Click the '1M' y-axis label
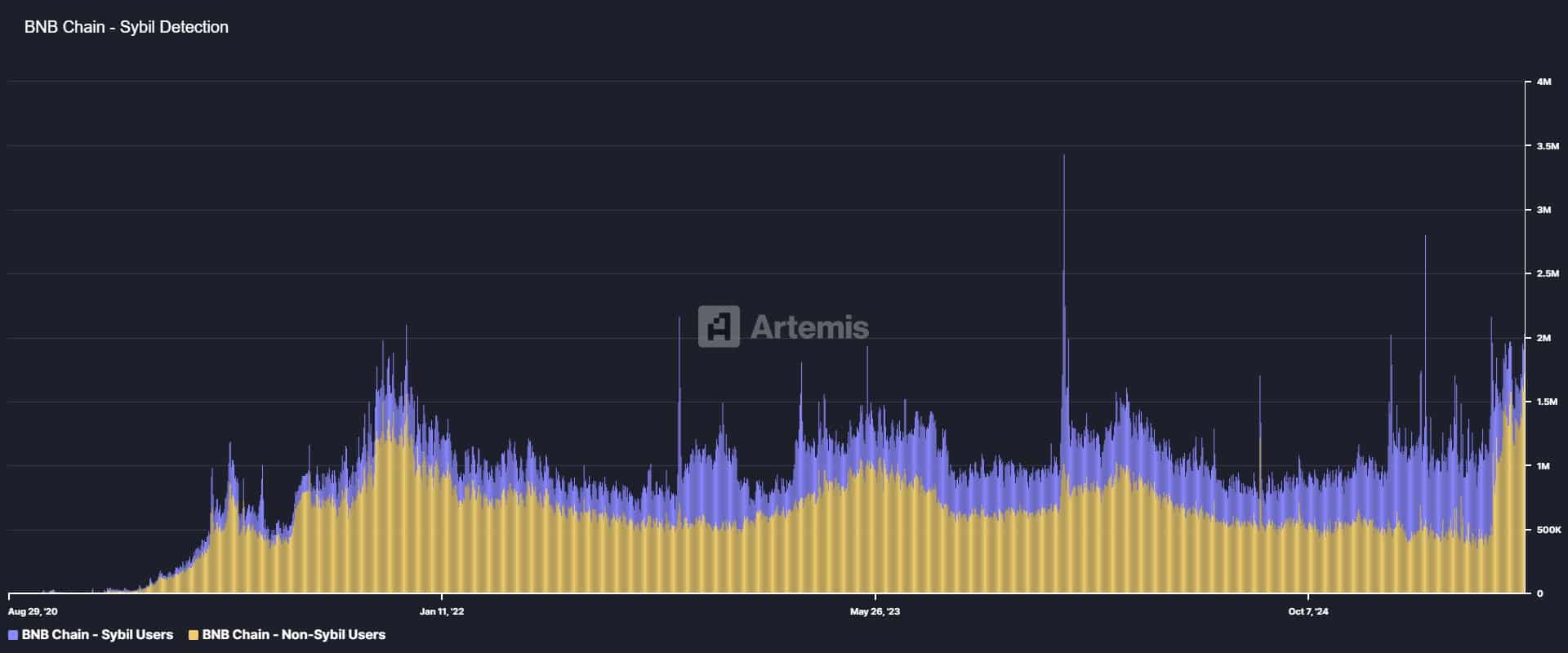The height and width of the screenshot is (653, 1568). [1543, 466]
